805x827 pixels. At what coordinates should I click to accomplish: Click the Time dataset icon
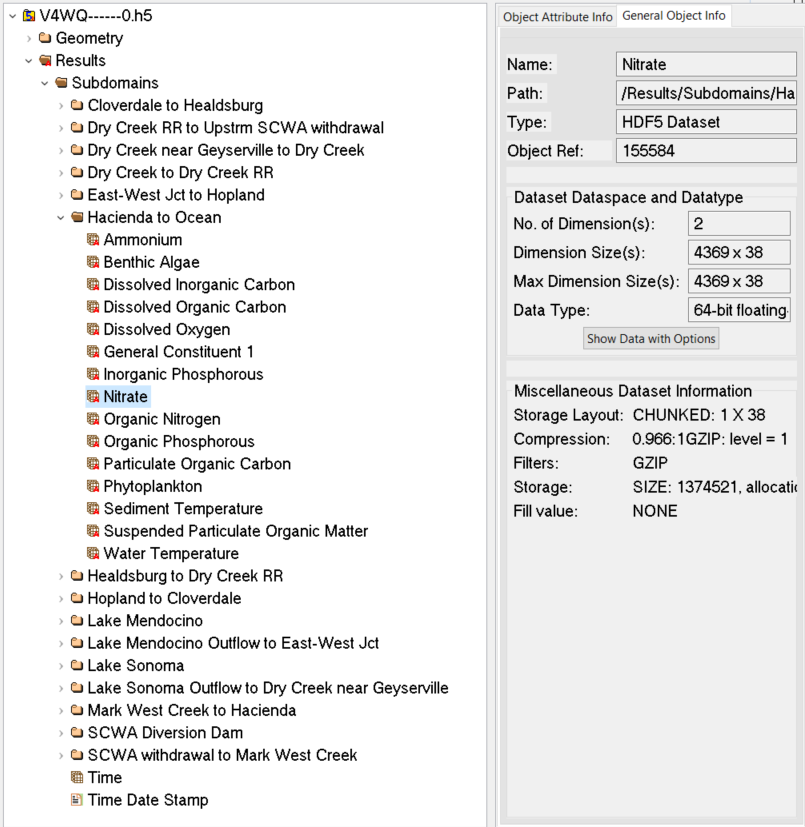point(78,777)
